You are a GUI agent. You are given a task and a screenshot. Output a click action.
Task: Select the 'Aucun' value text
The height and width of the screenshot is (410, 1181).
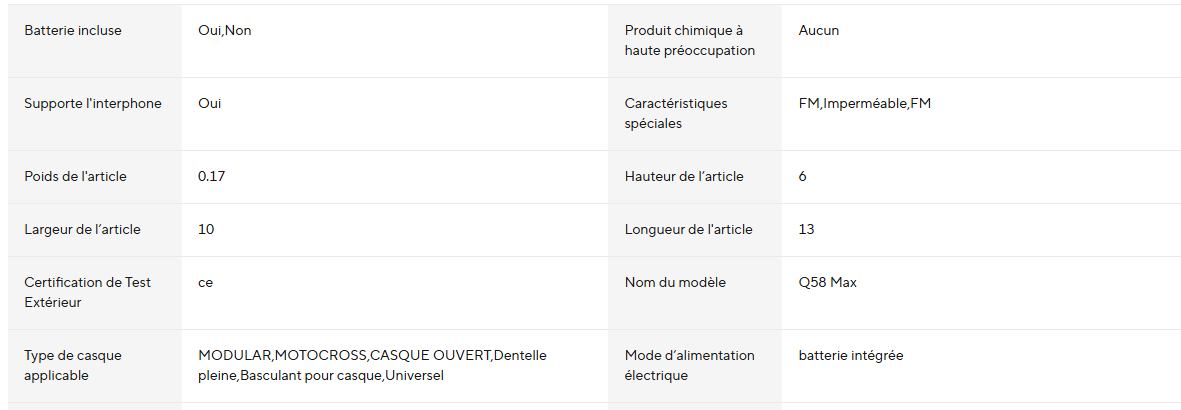tap(819, 31)
